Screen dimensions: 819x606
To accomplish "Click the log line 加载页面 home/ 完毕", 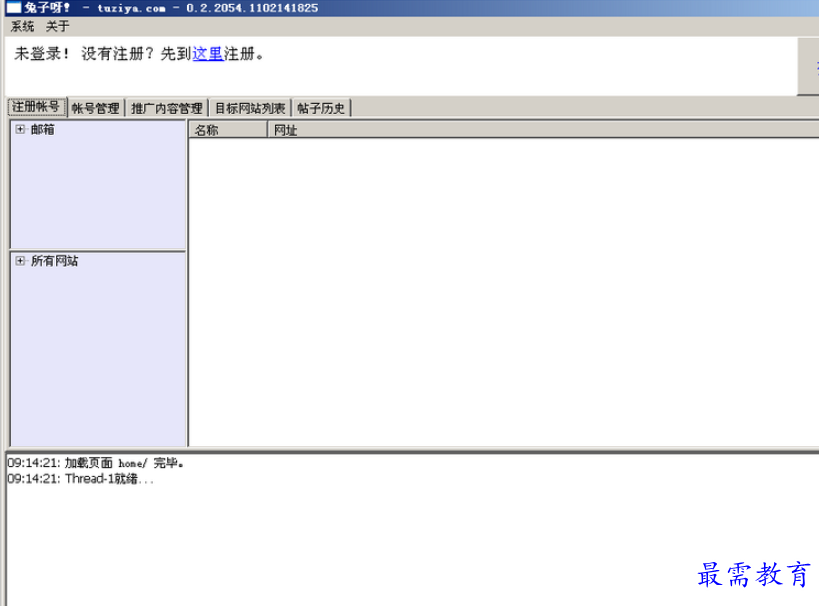I will [96, 463].
